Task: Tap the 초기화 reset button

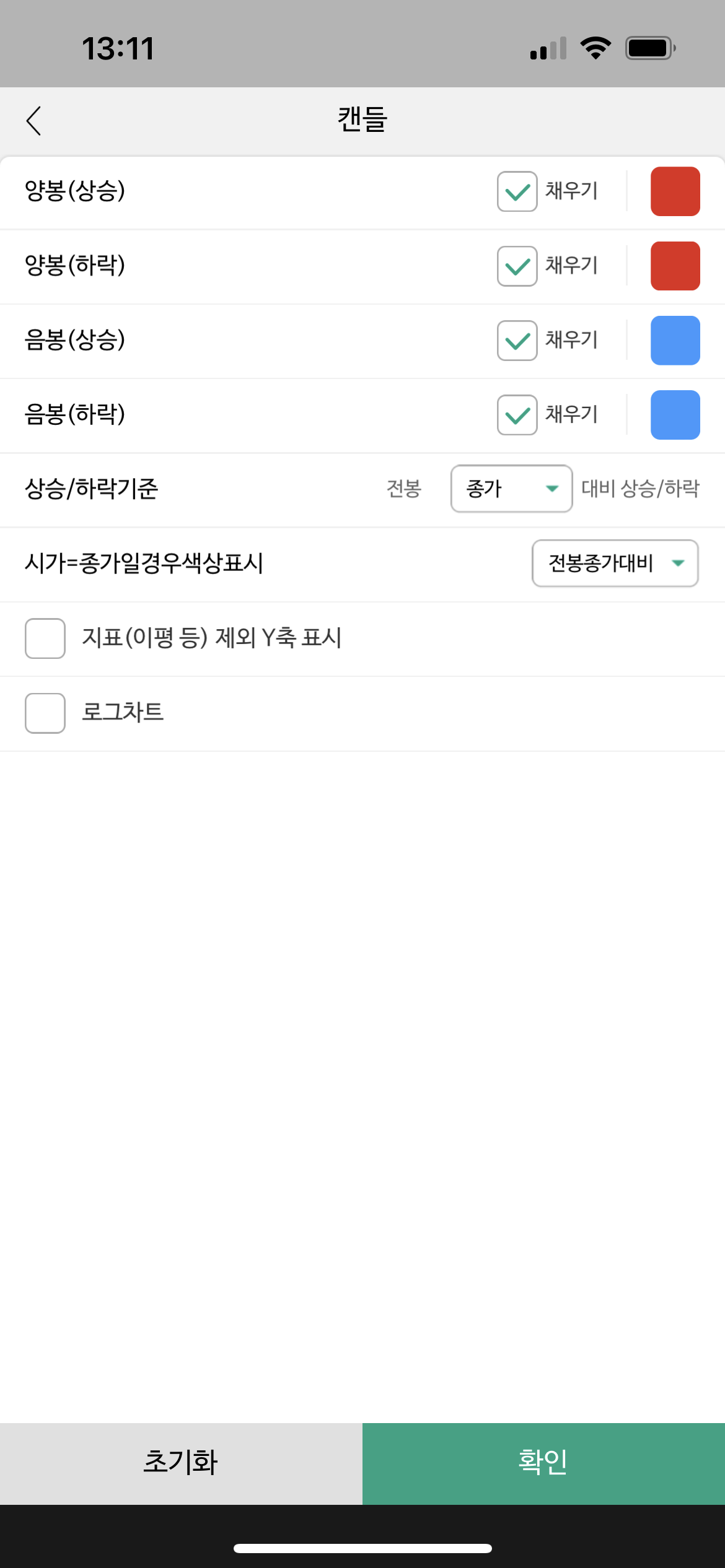Action: [181, 1464]
